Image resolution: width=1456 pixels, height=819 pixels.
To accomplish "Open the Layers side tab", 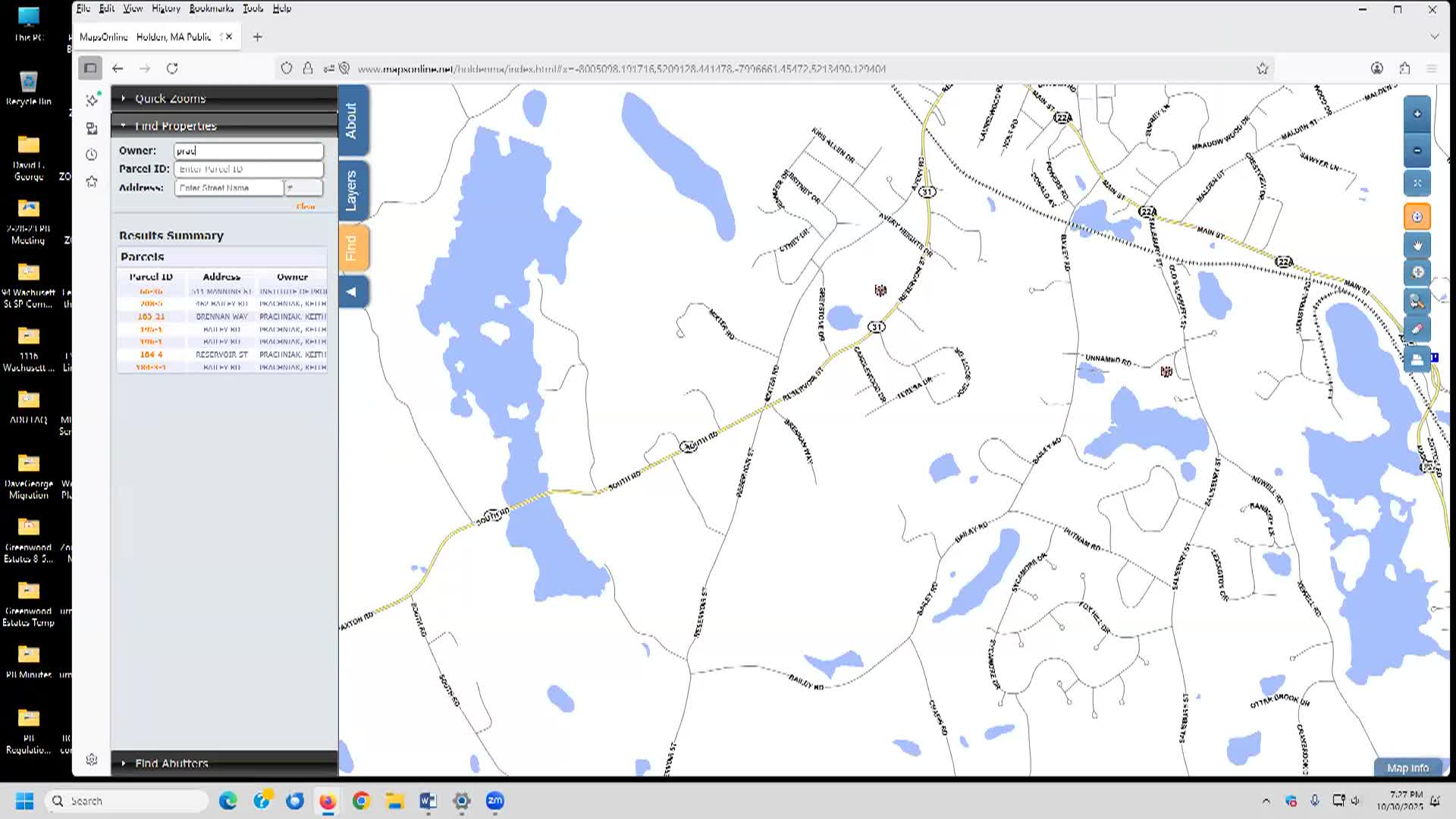I will click(x=351, y=190).
